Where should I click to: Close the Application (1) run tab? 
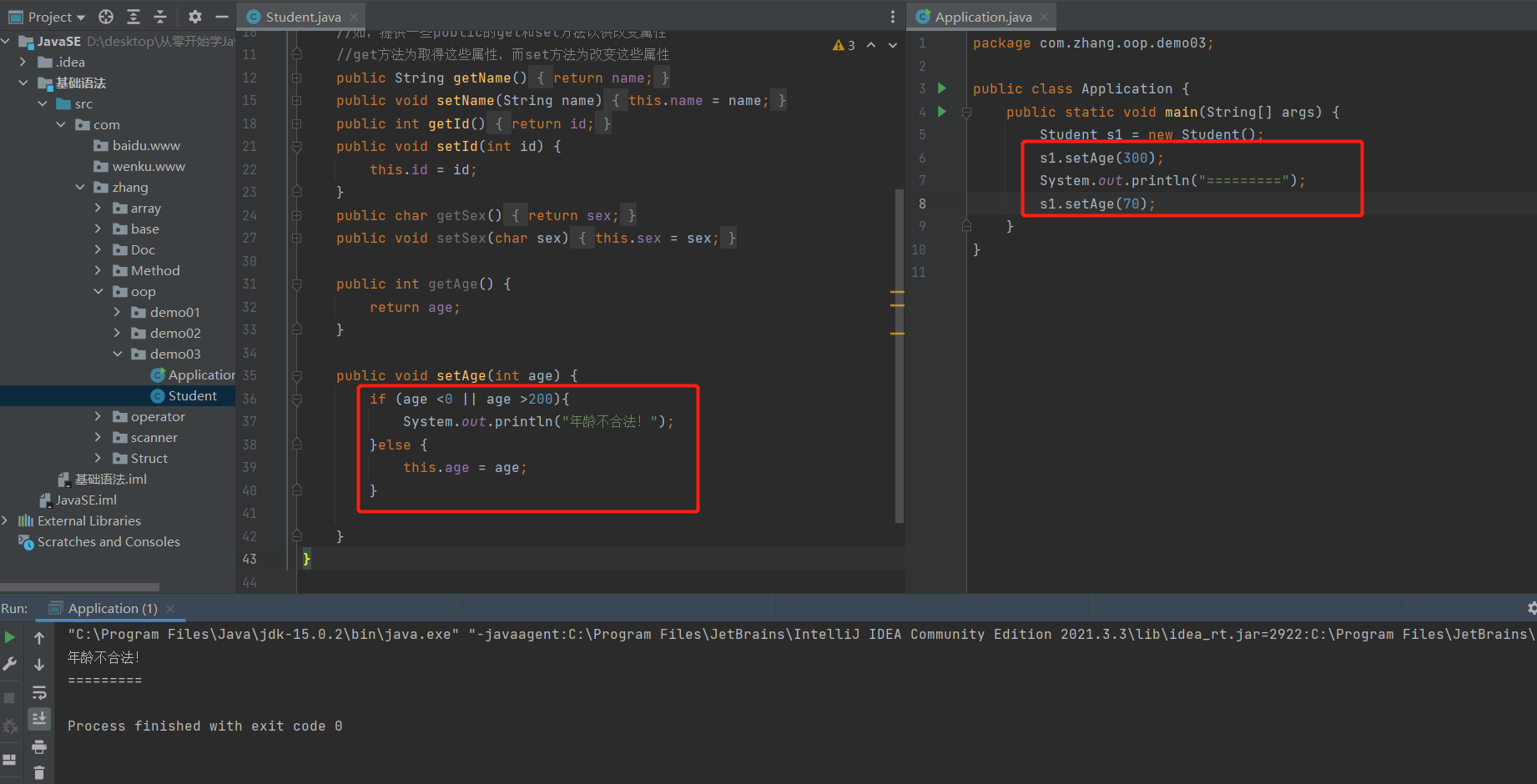(170, 609)
